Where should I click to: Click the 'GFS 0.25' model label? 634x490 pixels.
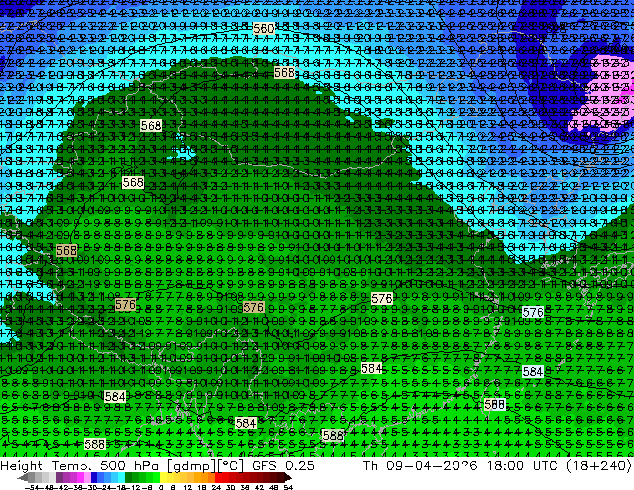(283, 465)
